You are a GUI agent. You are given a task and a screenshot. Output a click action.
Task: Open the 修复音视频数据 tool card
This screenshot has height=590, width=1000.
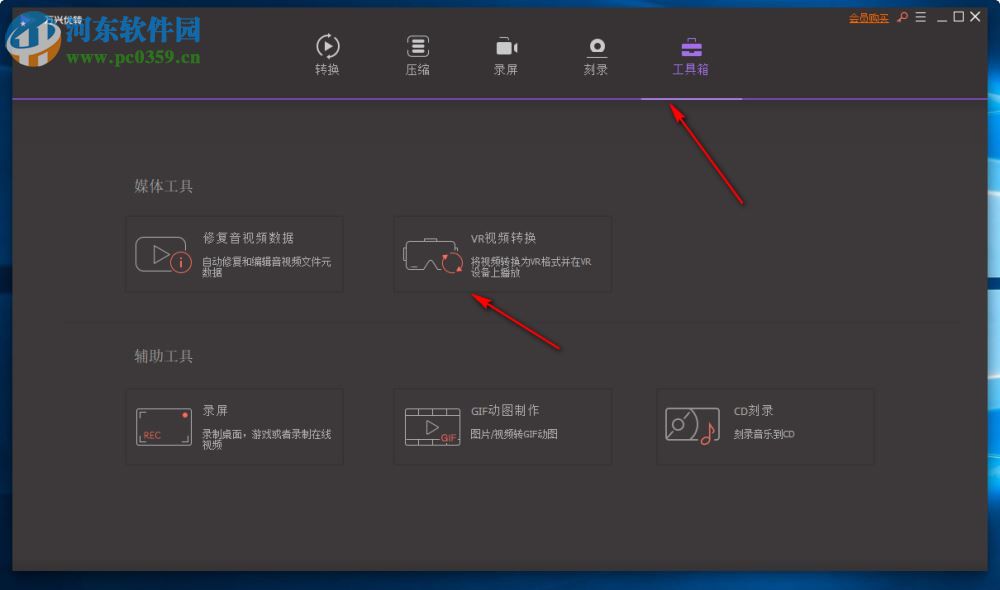tap(234, 253)
